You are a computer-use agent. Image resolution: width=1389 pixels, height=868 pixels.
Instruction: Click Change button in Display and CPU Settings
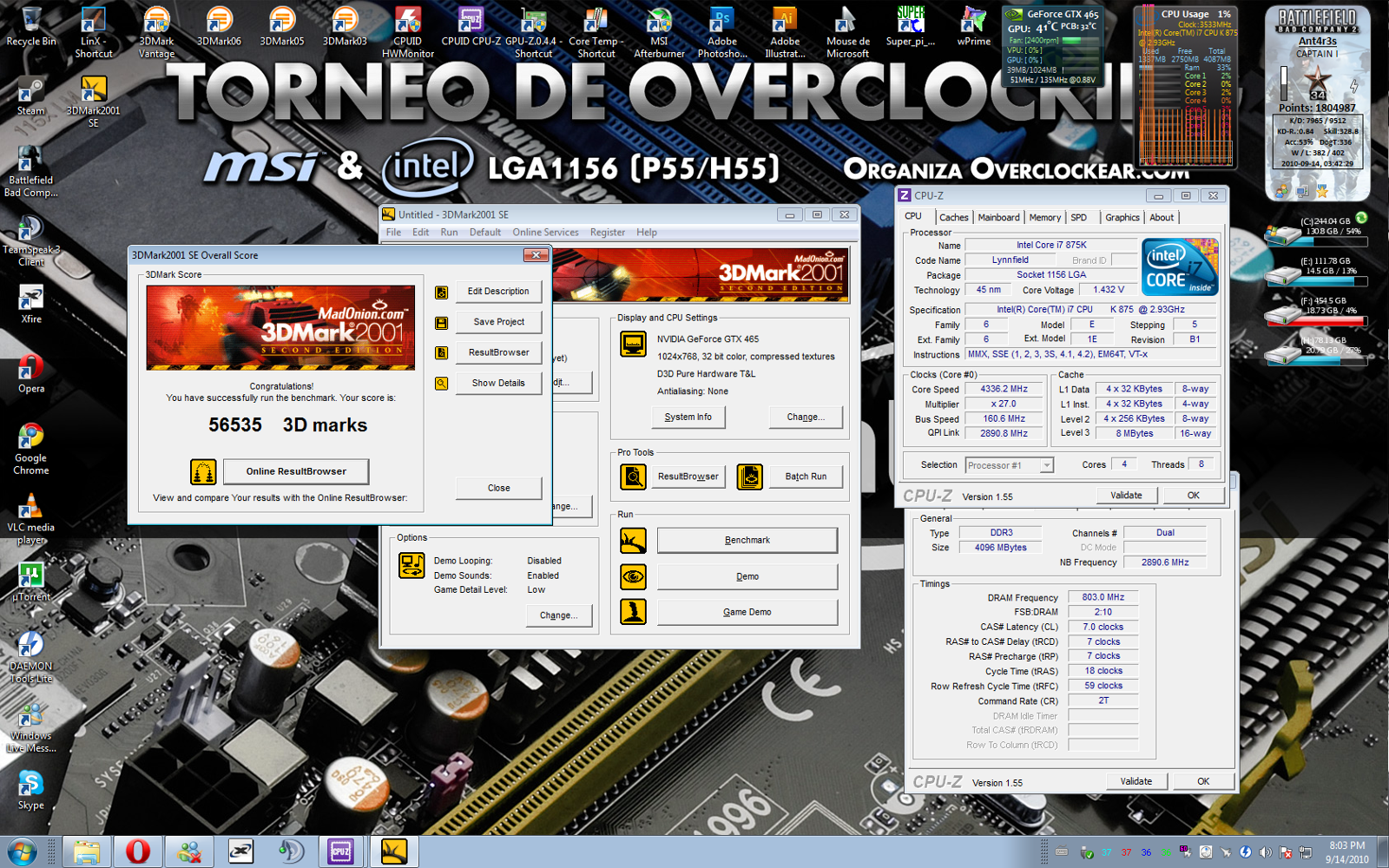(x=806, y=418)
